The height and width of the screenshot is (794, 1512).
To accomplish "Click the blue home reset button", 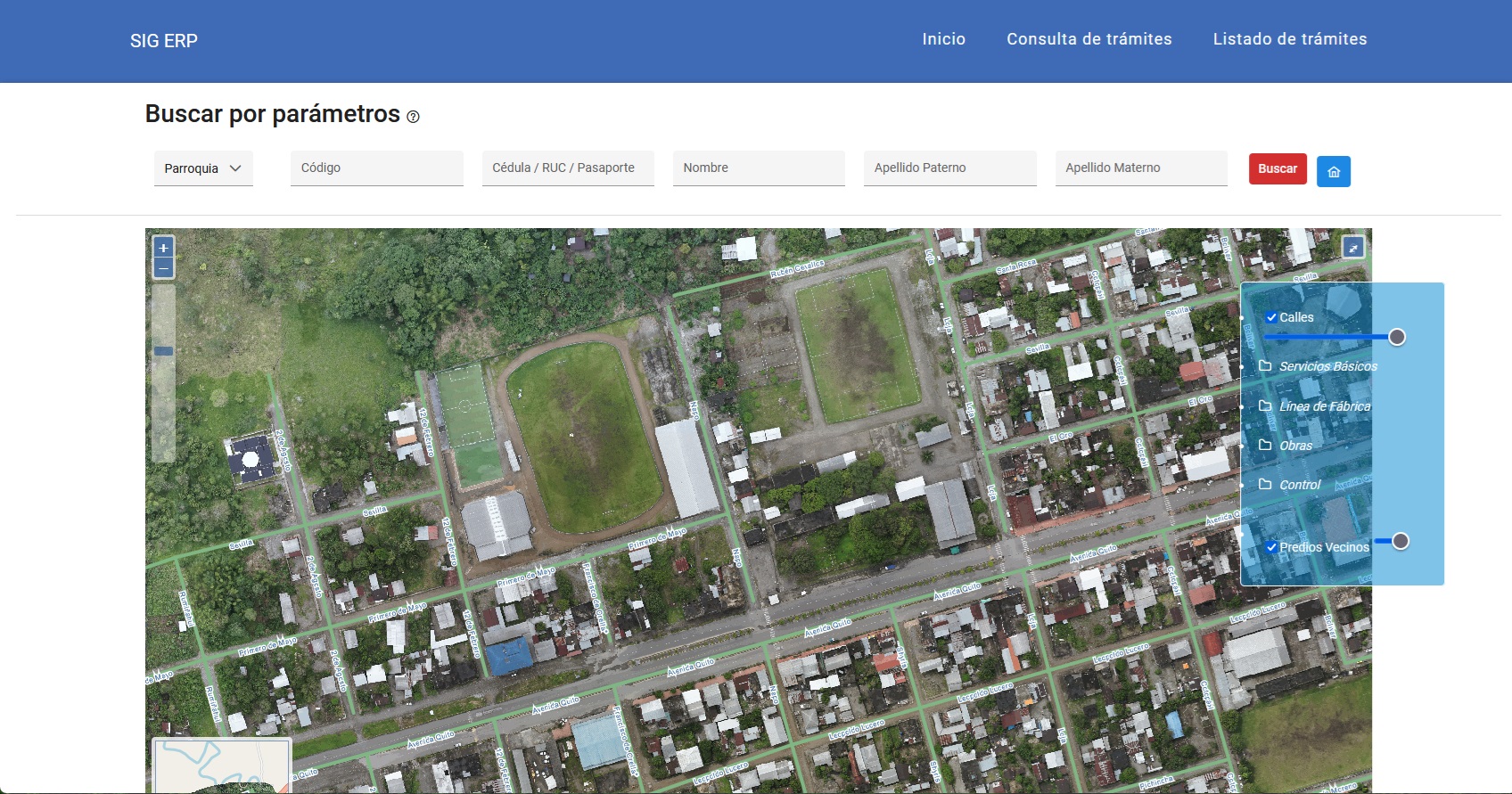I will pos(1334,171).
